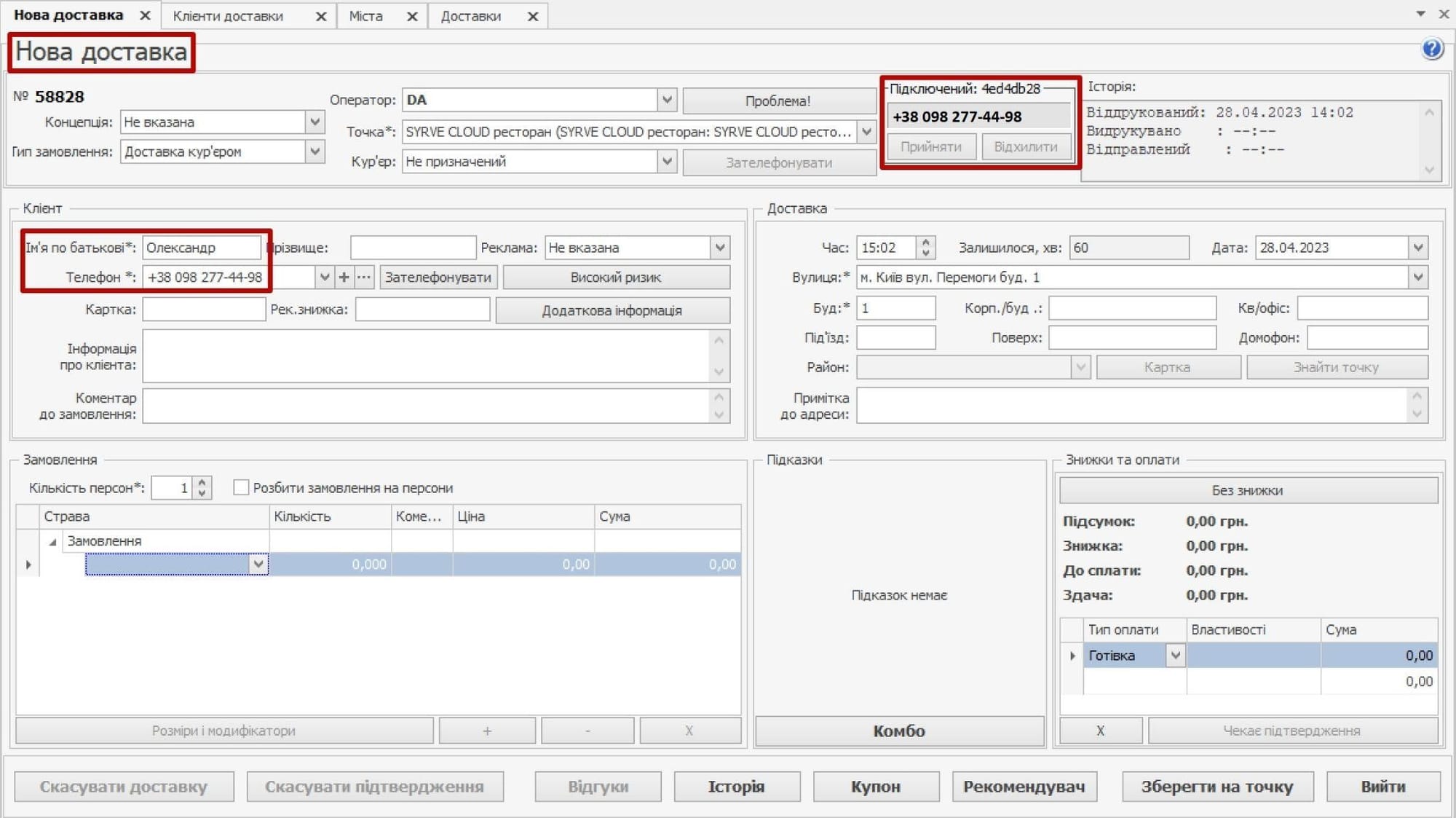Viewport: 1456px width, 818px height.
Task: Focus the Прізвище input field
Action: click(413, 248)
